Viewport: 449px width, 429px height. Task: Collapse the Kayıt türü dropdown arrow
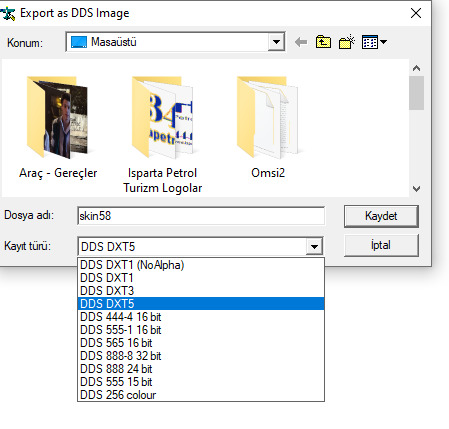314,247
